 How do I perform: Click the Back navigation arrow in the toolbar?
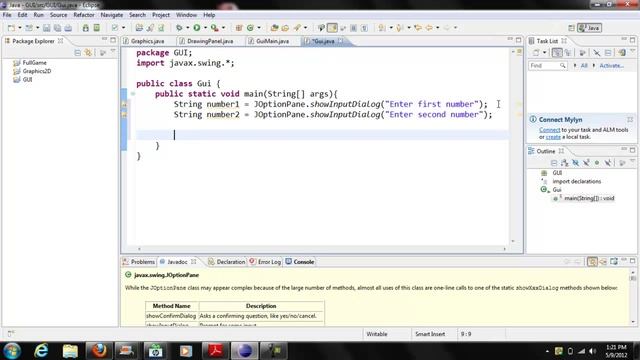tap(429, 28)
